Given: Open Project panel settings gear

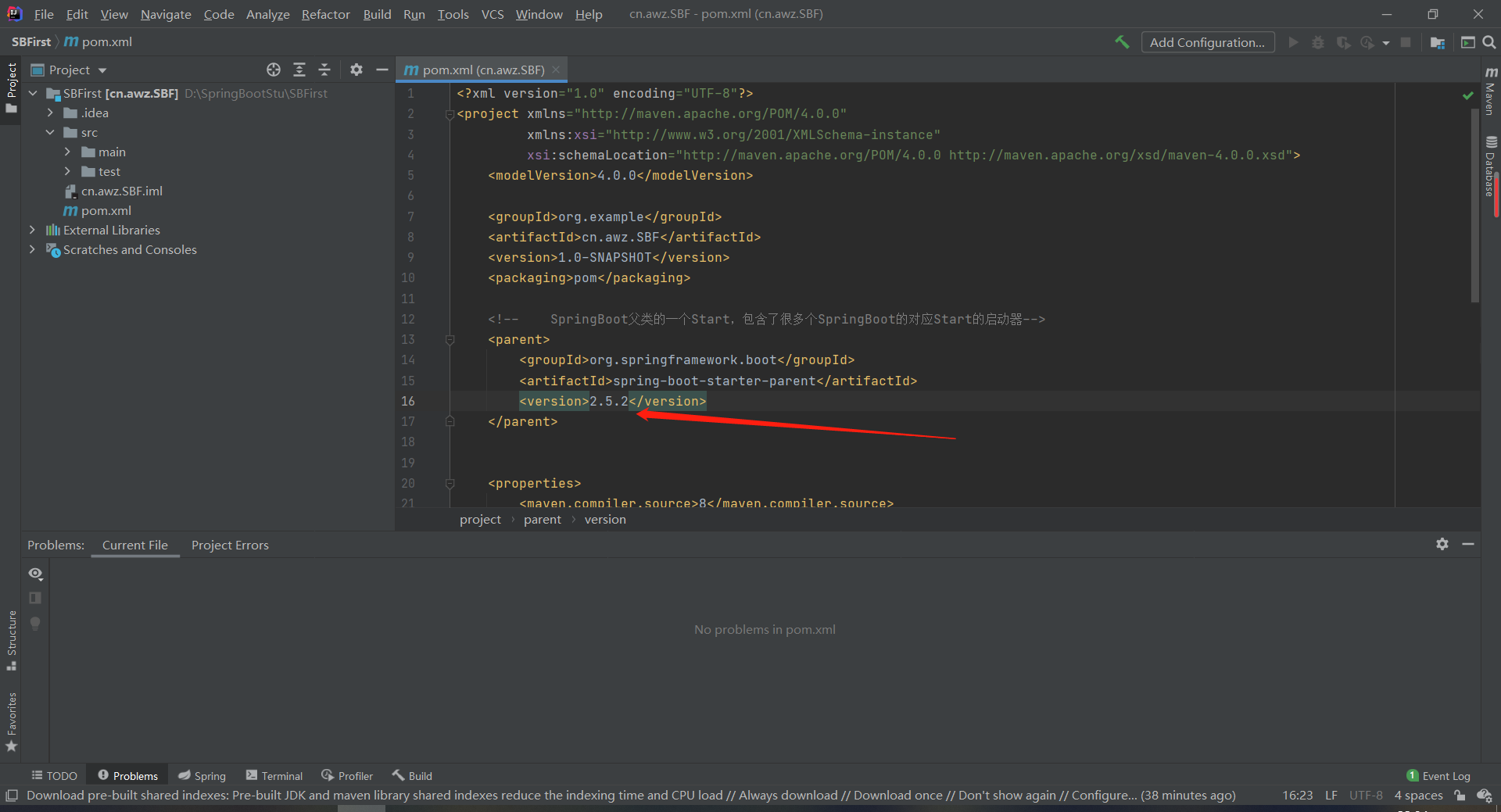Looking at the screenshot, I should [x=356, y=70].
